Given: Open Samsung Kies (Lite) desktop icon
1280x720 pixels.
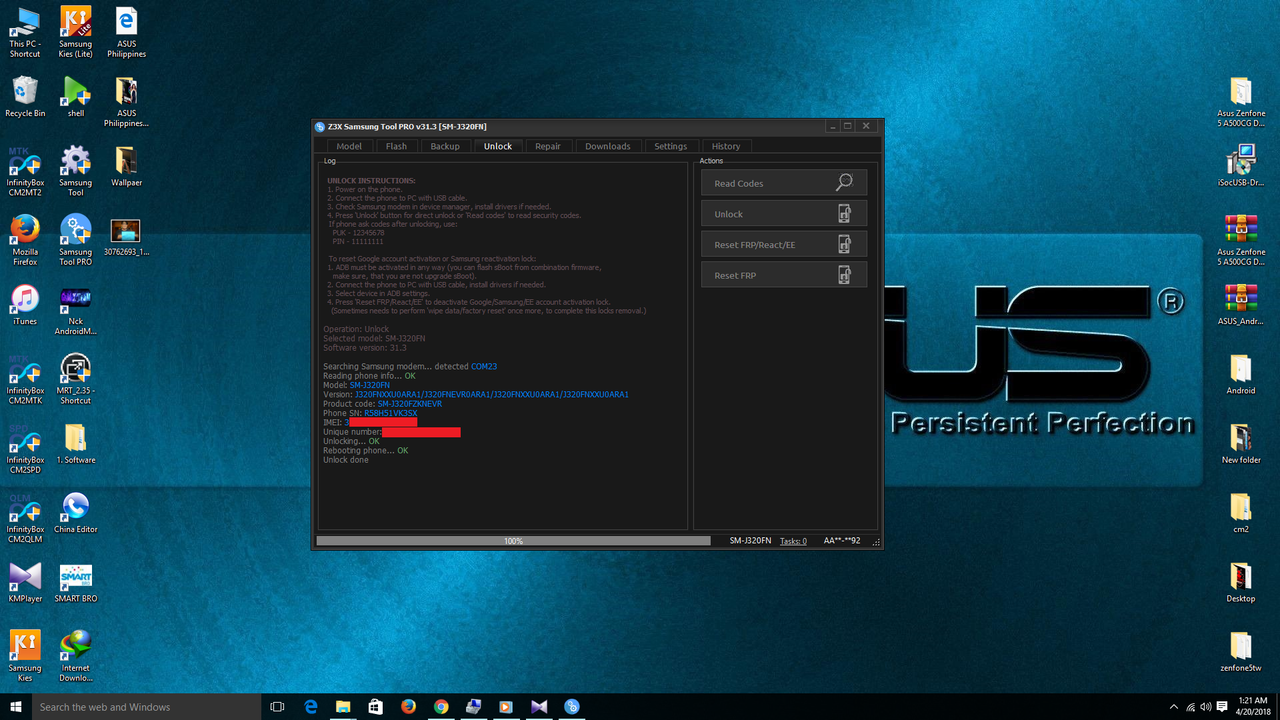Looking at the screenshot, I should pos(76,32).
